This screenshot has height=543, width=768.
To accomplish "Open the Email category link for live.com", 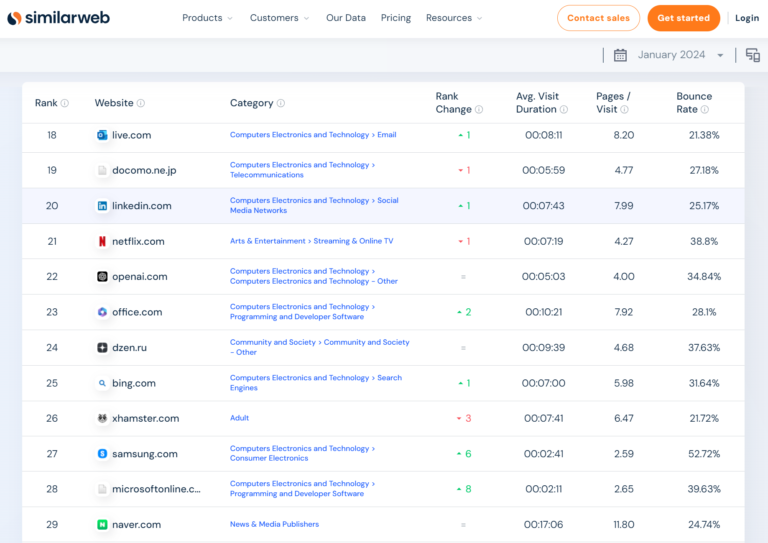I will [x=386, y=135].
